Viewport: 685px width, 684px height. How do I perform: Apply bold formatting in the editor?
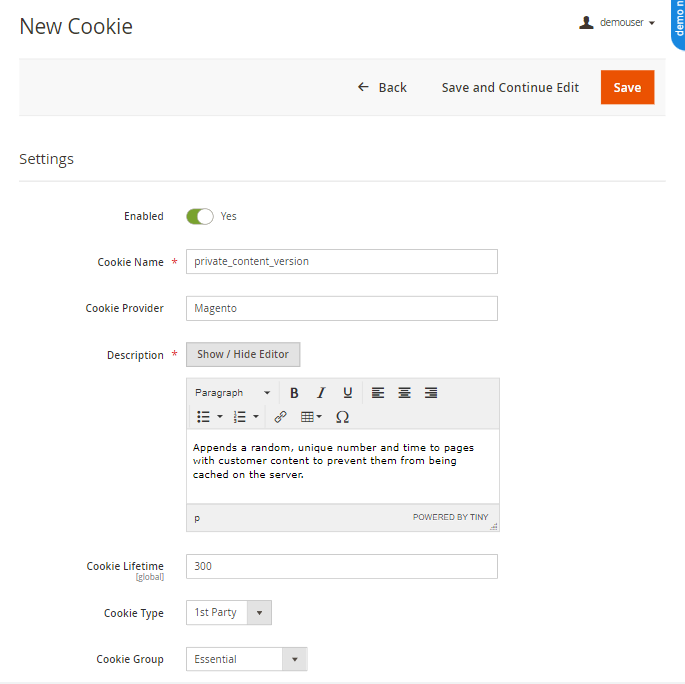(294, 393)
